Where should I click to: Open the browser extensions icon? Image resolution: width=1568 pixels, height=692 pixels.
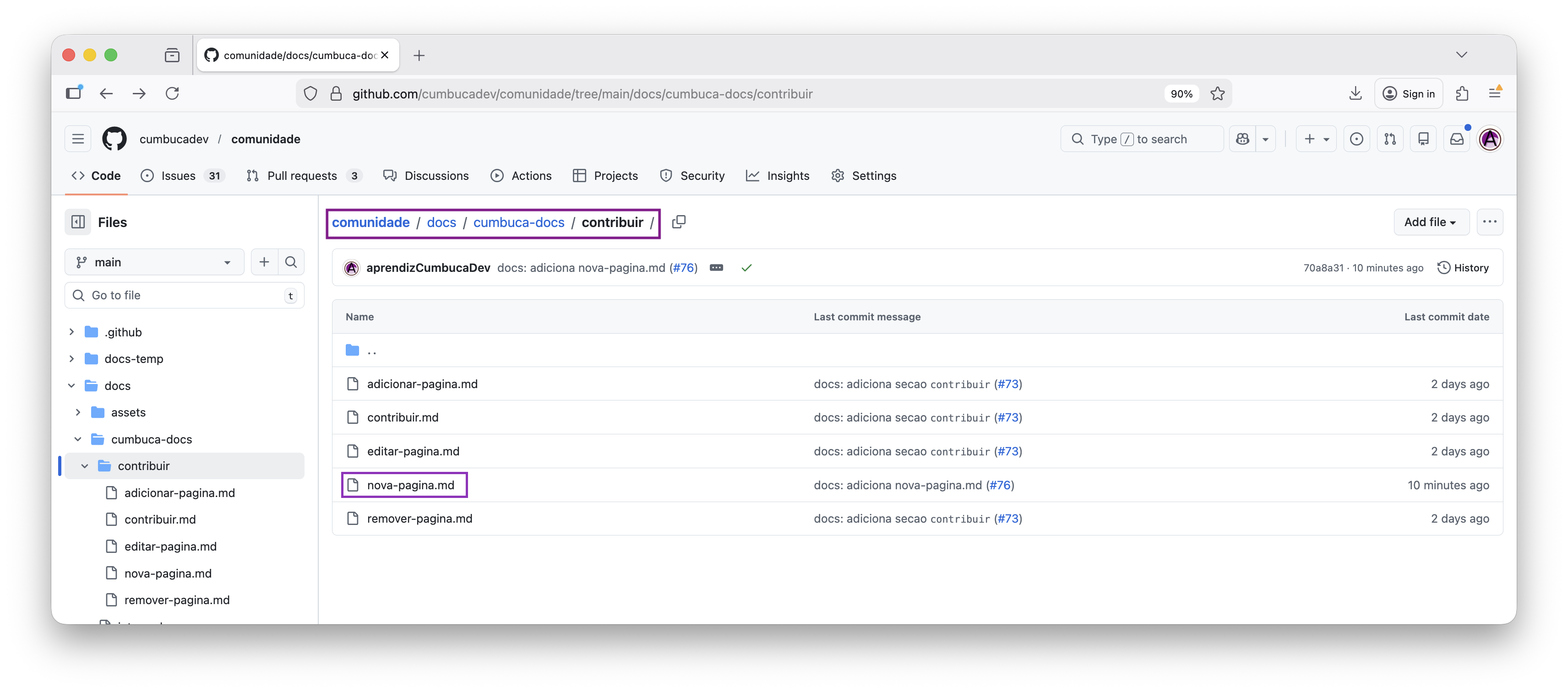[x=1462, y=94]
